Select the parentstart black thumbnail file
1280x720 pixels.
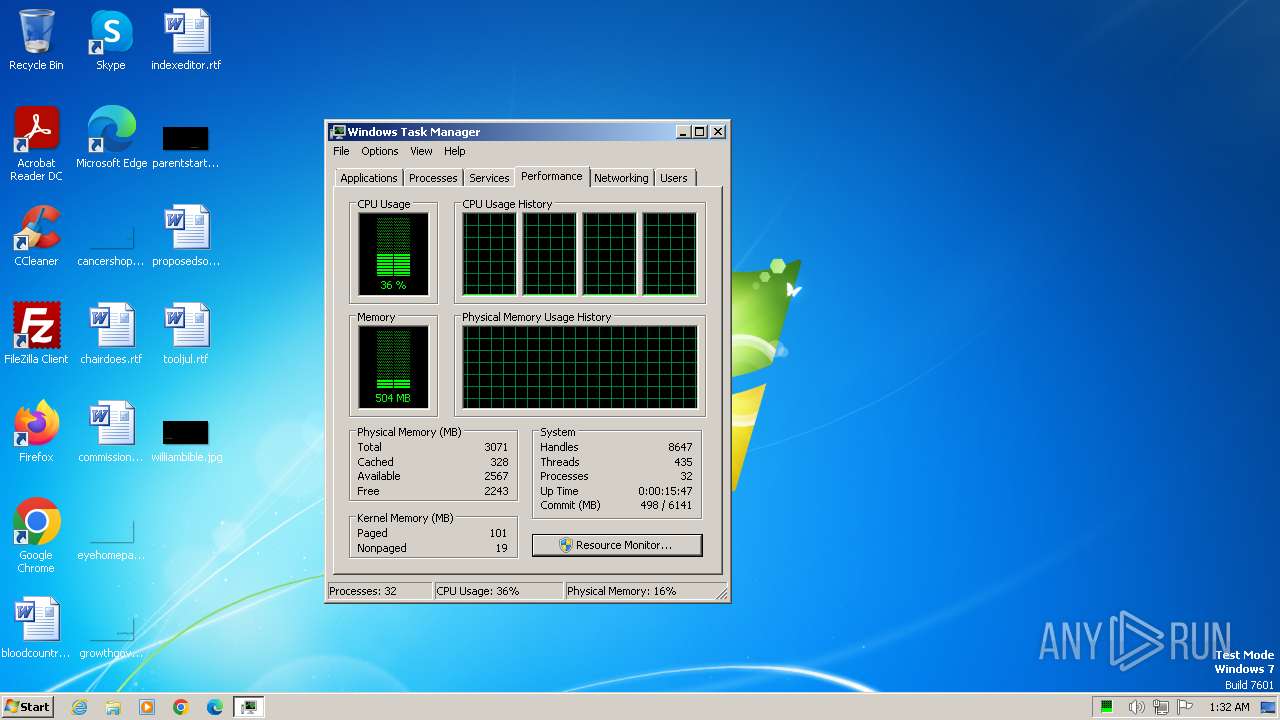click(x=186, y=146)
